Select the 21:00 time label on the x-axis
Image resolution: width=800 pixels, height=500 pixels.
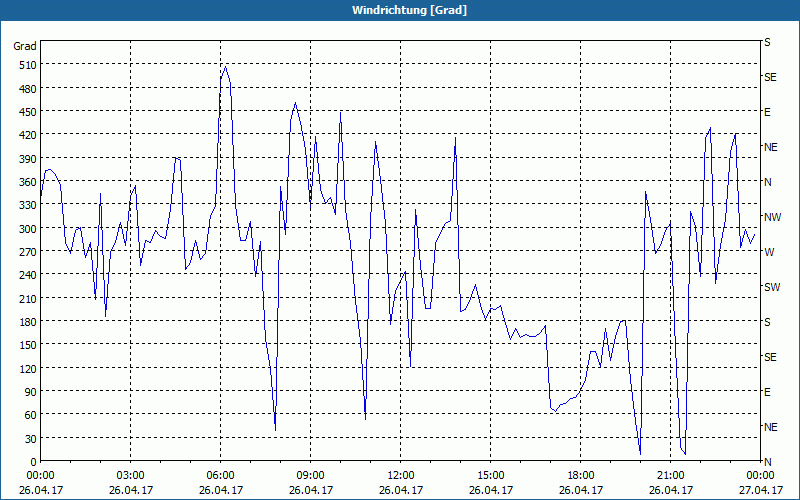(x=670, y=476)
